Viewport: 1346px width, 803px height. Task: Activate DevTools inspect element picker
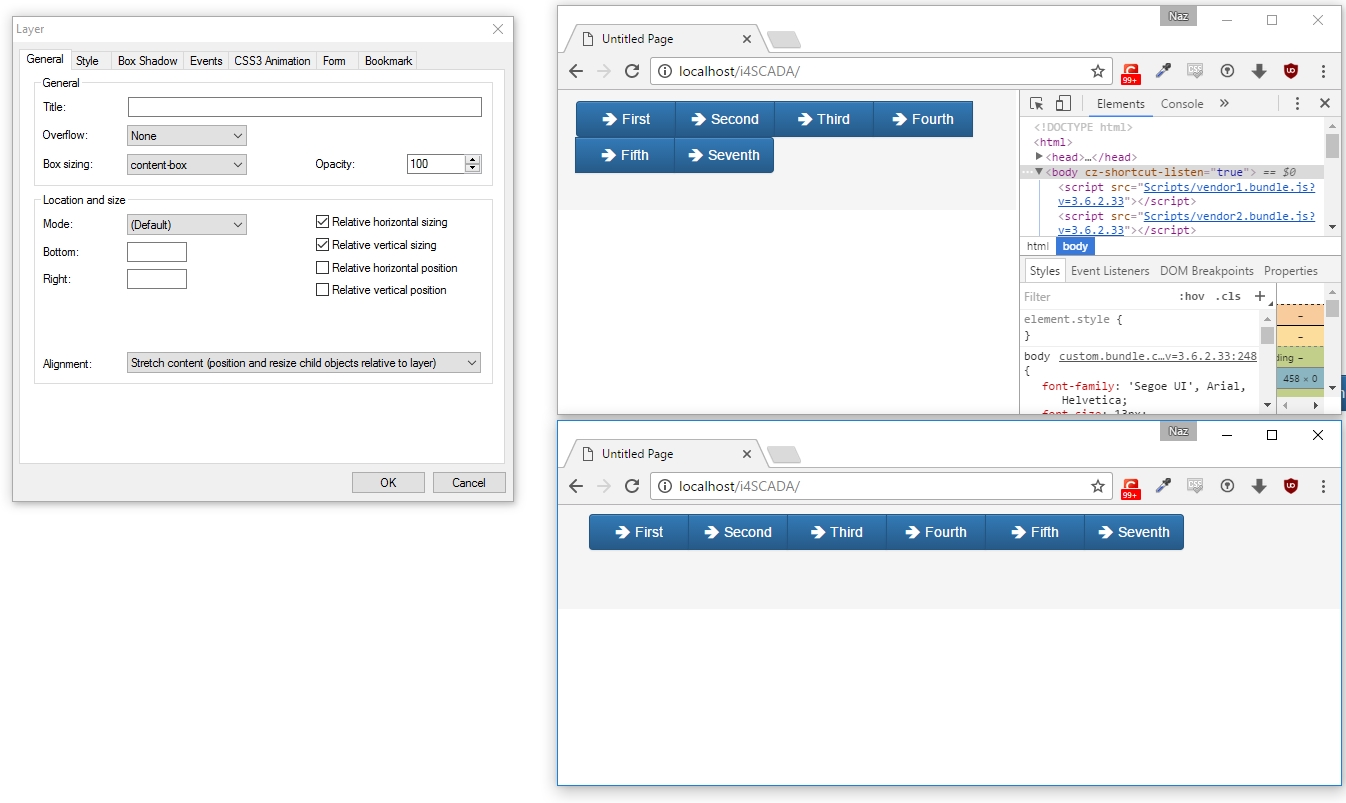click(x=1037, y=104)
